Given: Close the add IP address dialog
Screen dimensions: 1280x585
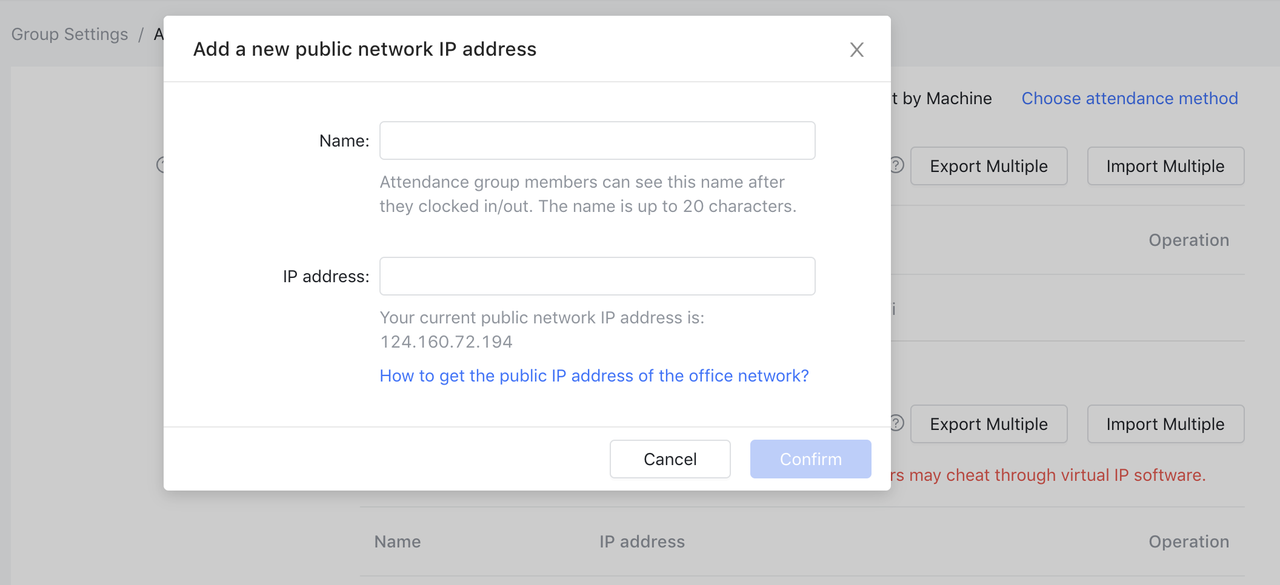Looking at the screenshot, I should [856, 50].
